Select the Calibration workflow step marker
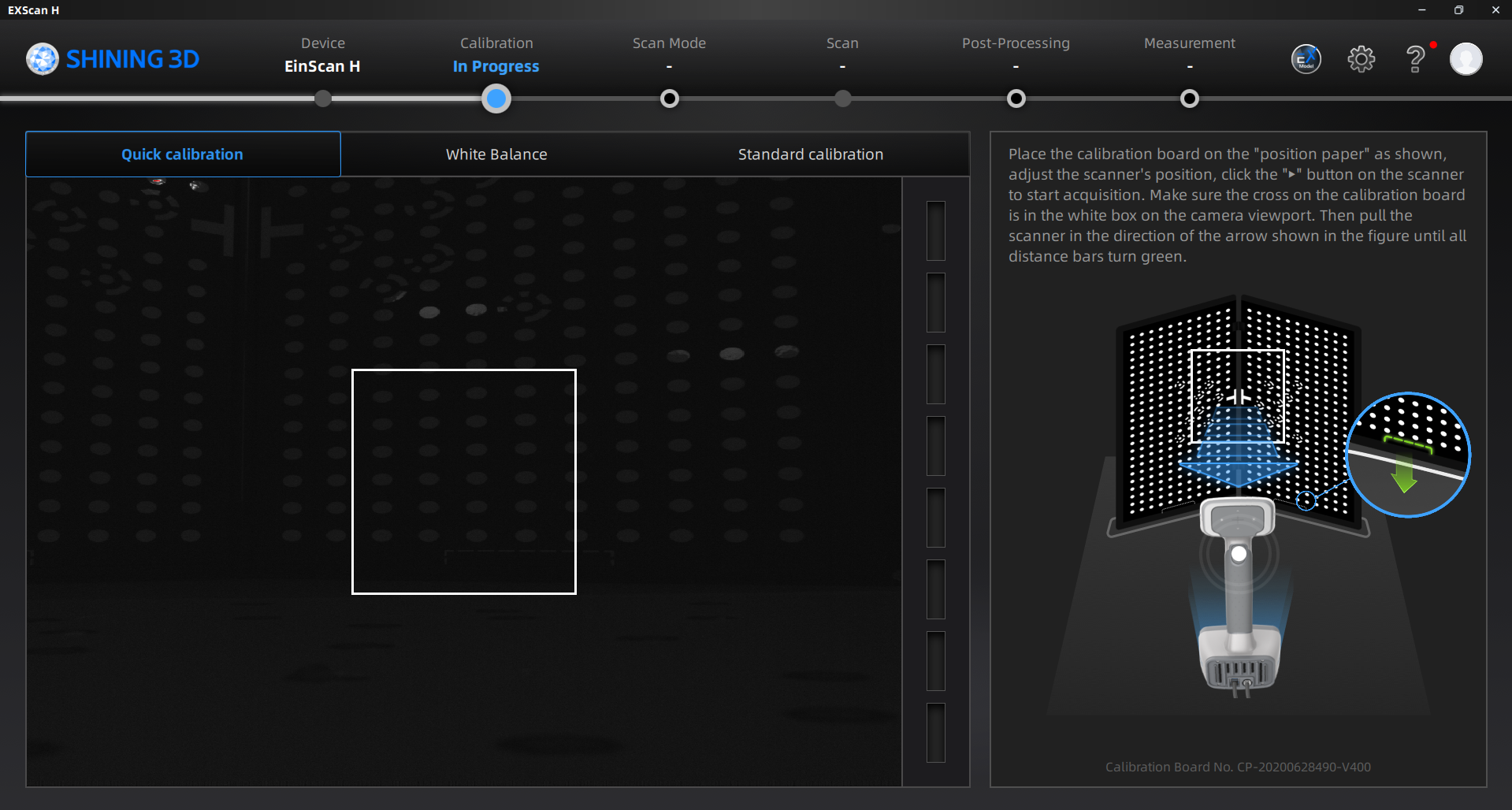 point(496,98)
